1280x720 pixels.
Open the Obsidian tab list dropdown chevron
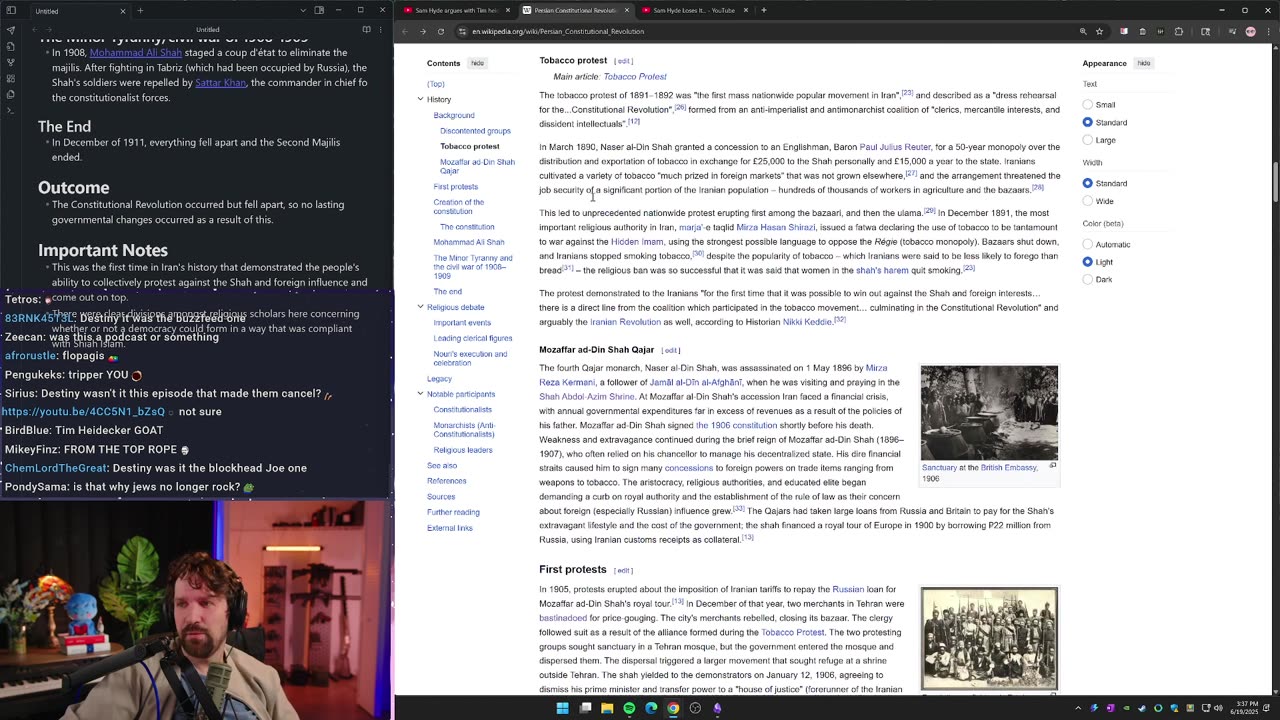click(x=302, y=11)
